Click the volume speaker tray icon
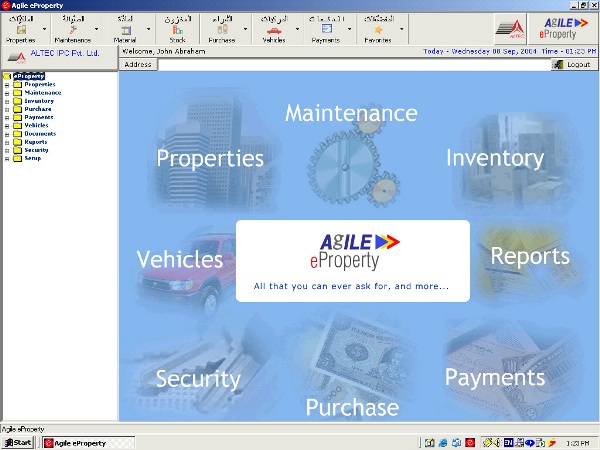600x450 pixels. point(497,443)
